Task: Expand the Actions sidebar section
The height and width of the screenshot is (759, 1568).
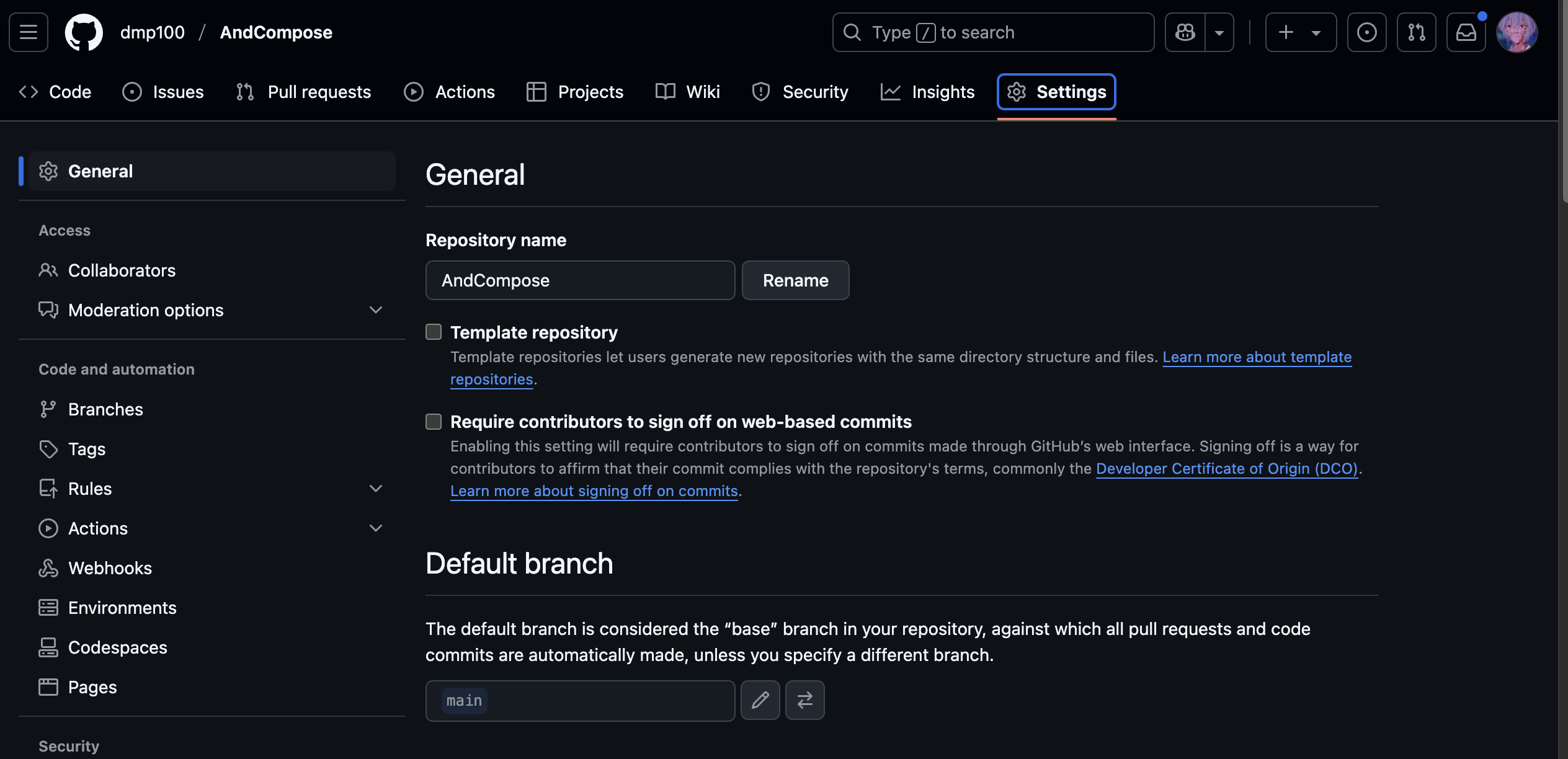Action: 375,528
